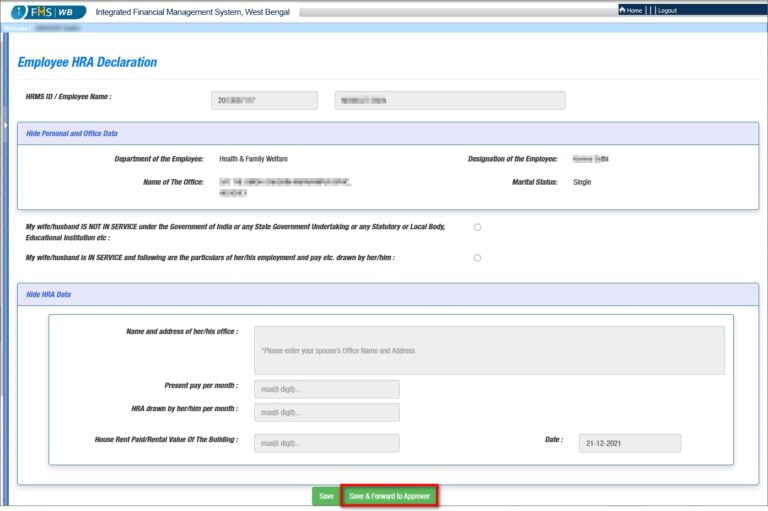The image size is (768, 511).
Task: Click 'Health & Family Welfare' department text
Action: pos(253,159)
